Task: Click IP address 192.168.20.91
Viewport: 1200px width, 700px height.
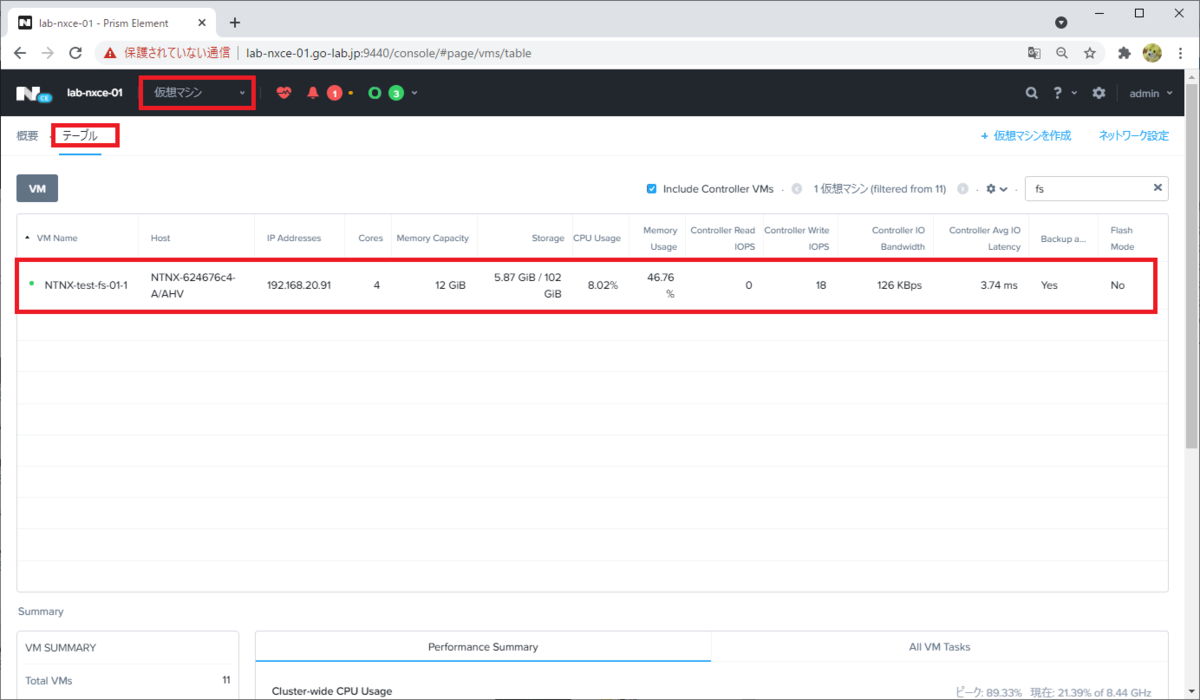Action: tap(299, 285)
